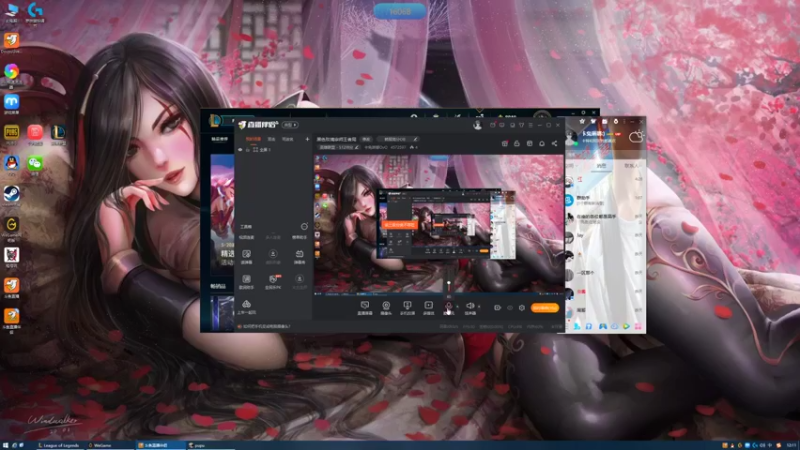Image resolution: width=800 pixels, height=450 pixels.
Task: Select the third scene tab
Action: click(287, 139)
